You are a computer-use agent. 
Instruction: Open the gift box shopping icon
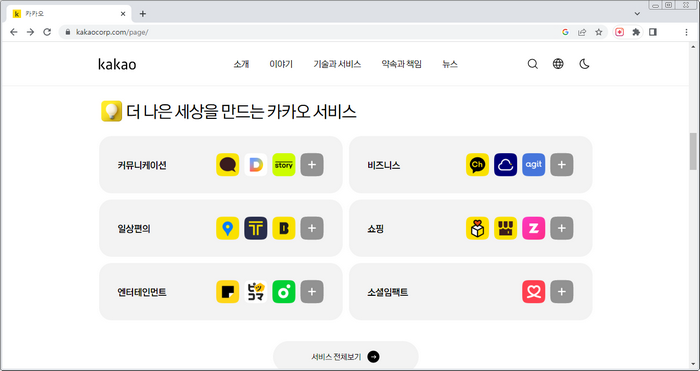pyautogui.click(x=478, y=228)
